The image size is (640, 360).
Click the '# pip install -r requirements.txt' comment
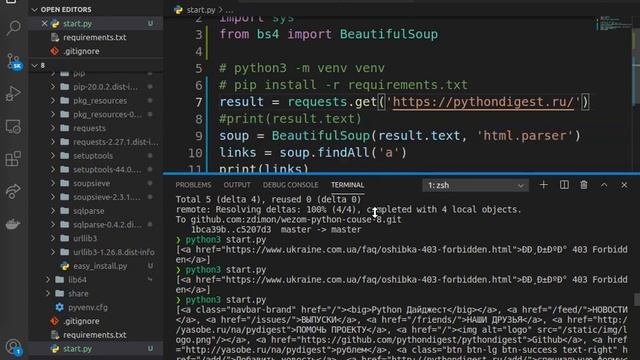(343, 85)
